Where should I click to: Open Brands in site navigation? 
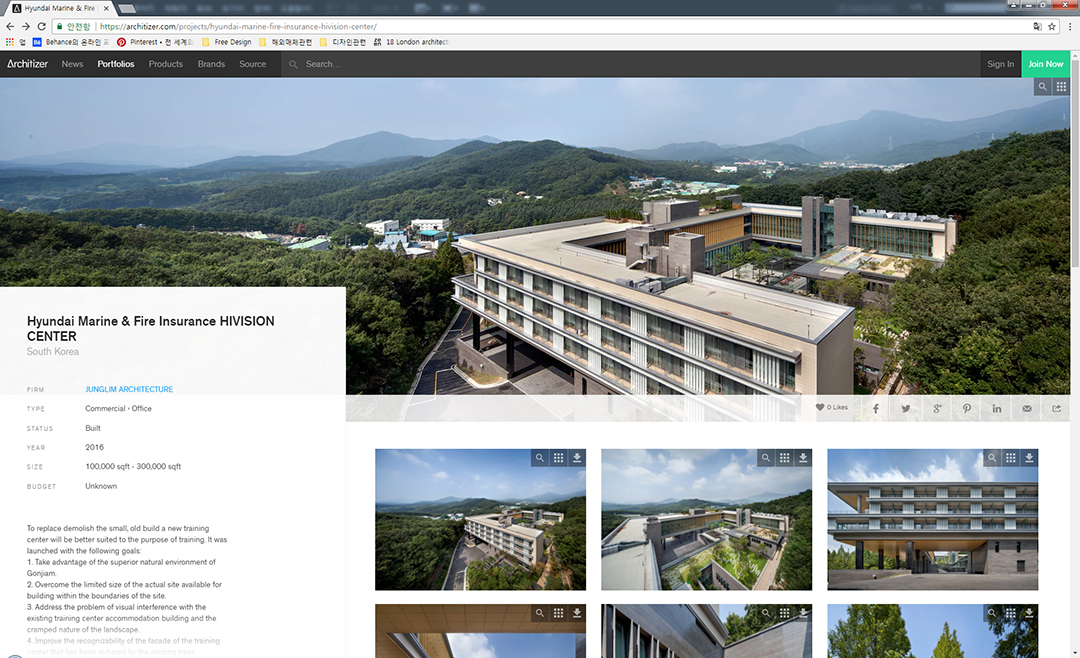coord(211,64)
